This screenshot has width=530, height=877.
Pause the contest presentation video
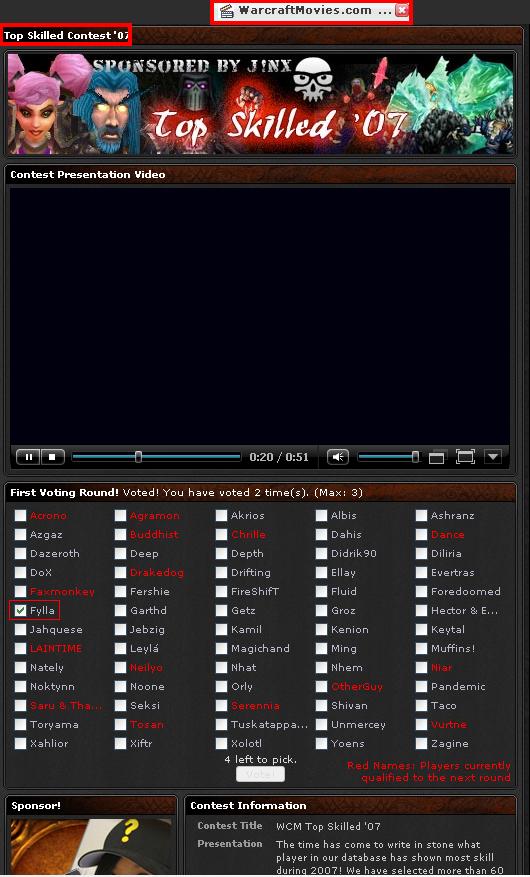(x=29, y=457)
